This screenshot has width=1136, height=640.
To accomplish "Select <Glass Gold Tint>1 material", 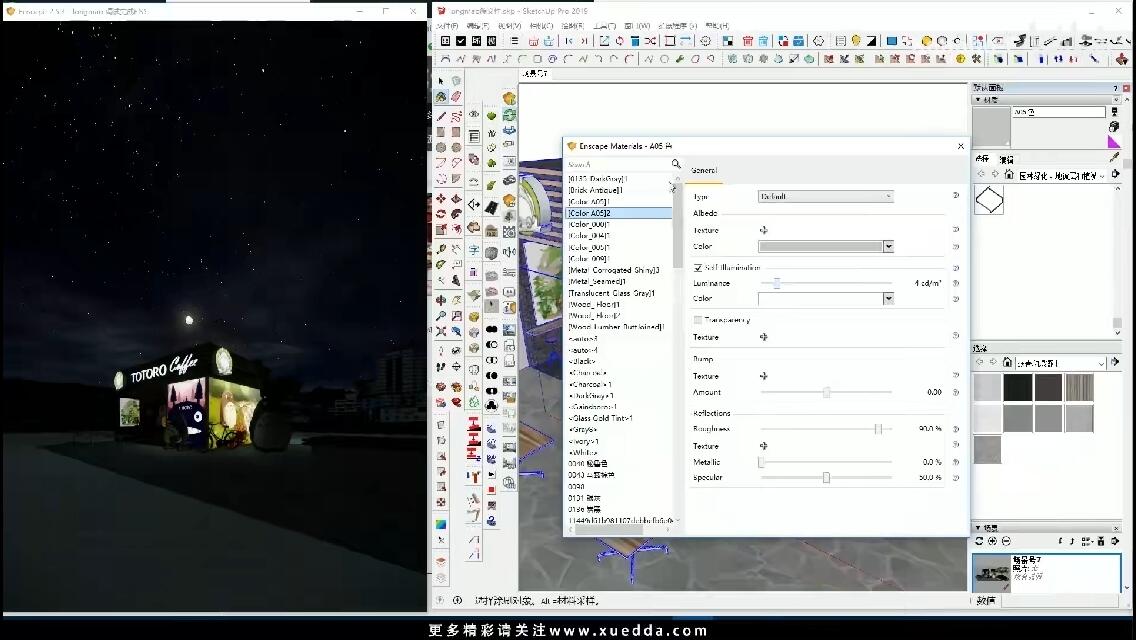I will pos(601,418).
